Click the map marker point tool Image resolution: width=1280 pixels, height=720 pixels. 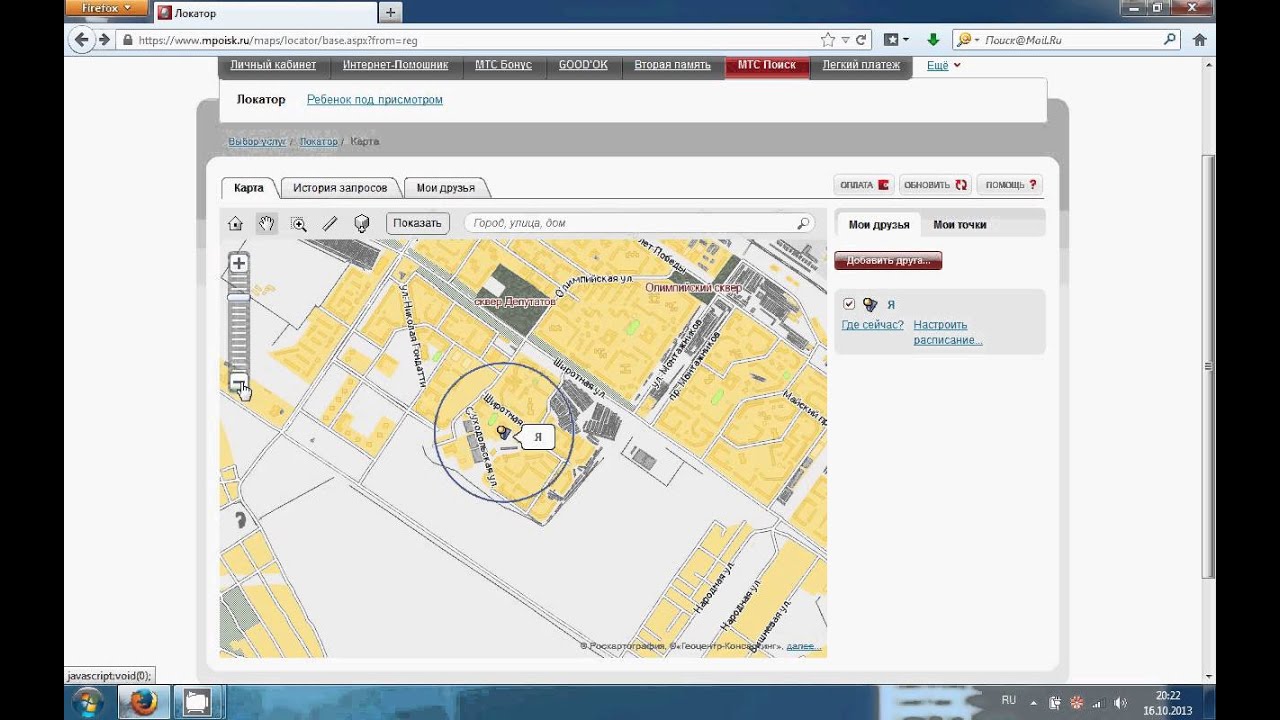tap(362, 224)
